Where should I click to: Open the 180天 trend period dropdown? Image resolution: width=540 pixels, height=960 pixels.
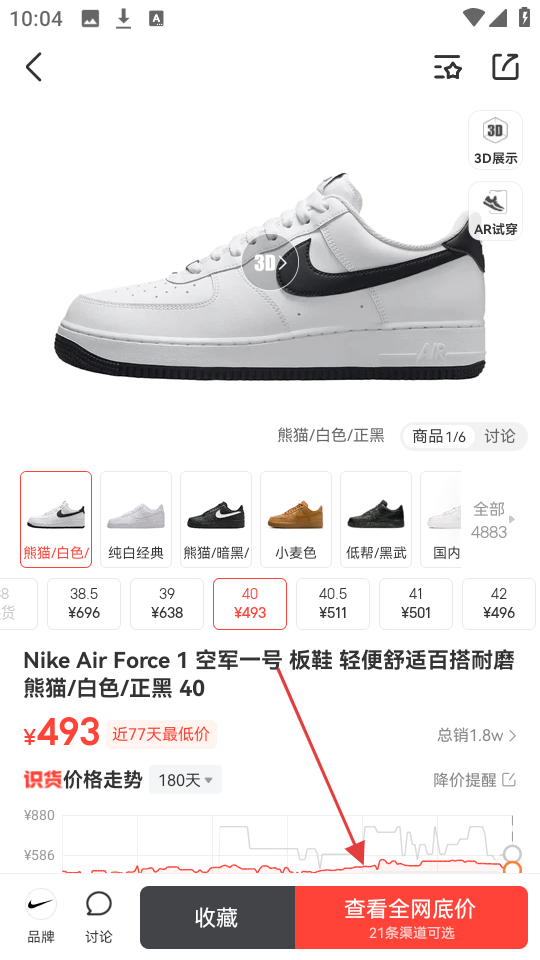(x=185, y=780)
